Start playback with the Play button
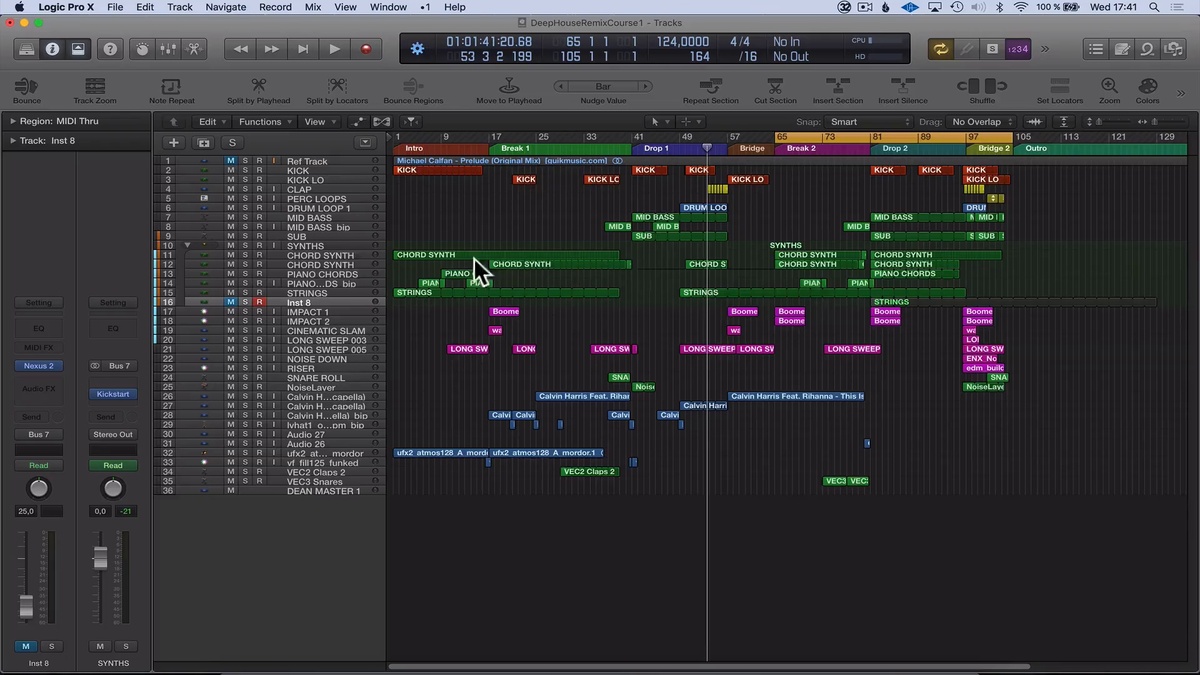Viewport: 1200px width, 675px height. 335,49
